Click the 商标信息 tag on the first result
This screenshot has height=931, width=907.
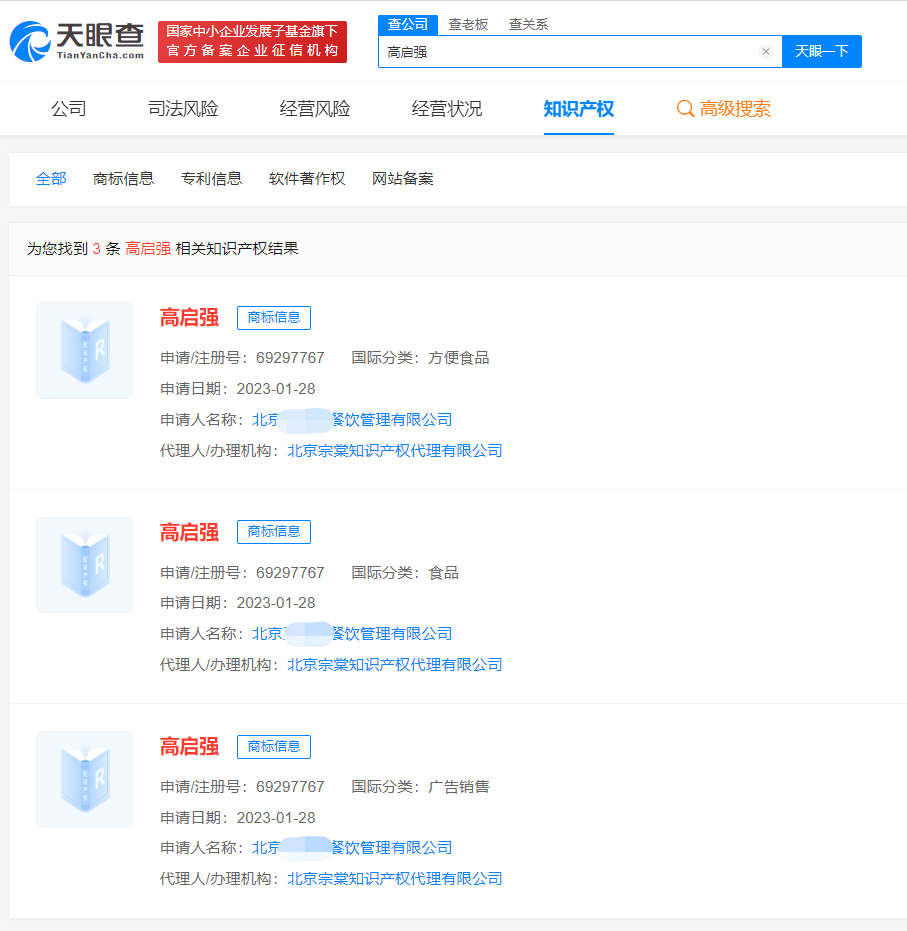click(273, 317)
